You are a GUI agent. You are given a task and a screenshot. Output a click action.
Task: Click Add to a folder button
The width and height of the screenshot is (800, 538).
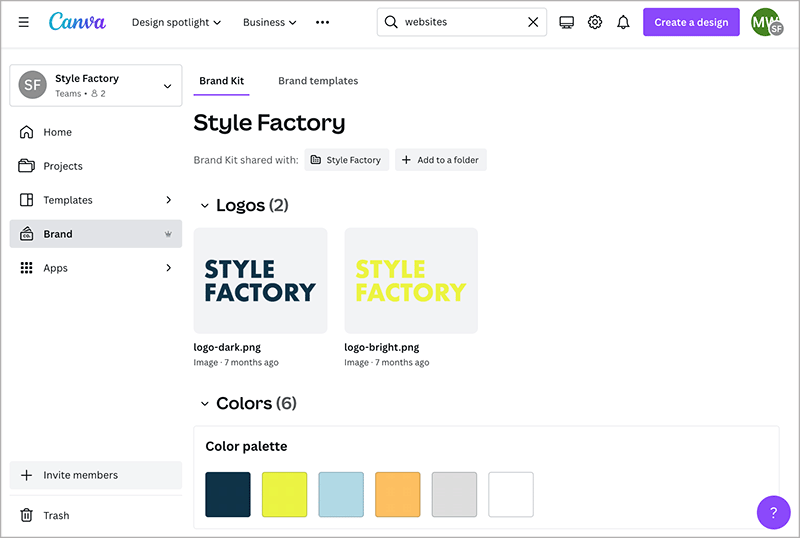440,160
